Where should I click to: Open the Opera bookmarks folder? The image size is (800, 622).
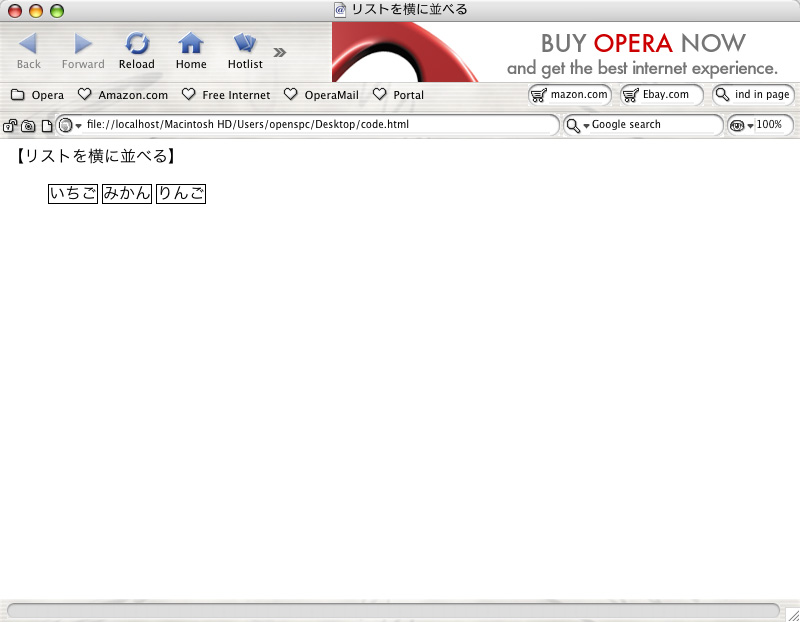pyautogui.click(x=38, y=95)
